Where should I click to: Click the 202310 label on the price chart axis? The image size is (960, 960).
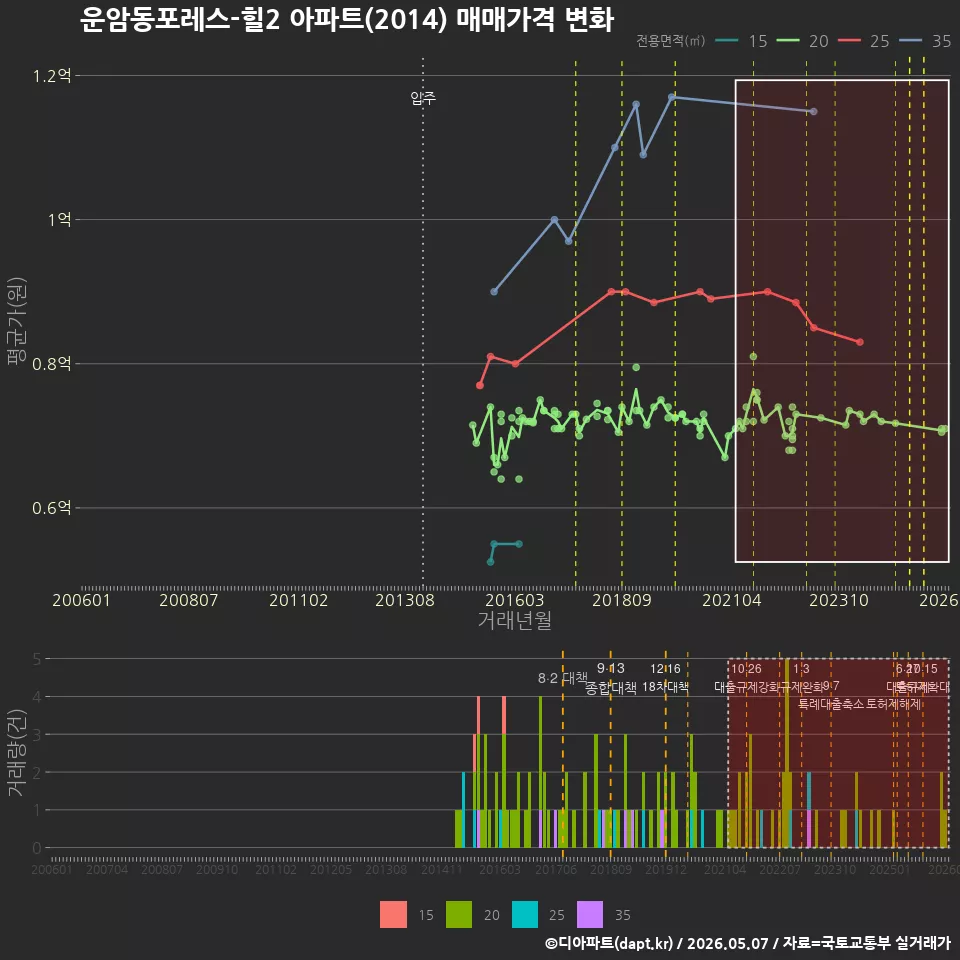(x=839, y=600)
